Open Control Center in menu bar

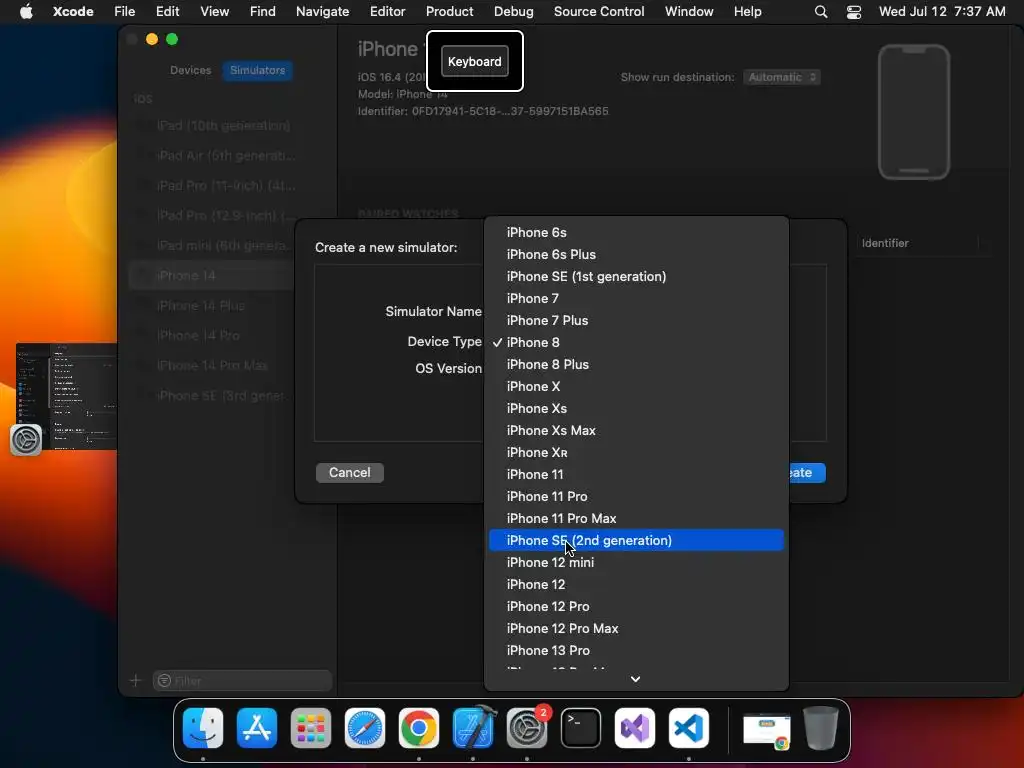pos(854,12)
